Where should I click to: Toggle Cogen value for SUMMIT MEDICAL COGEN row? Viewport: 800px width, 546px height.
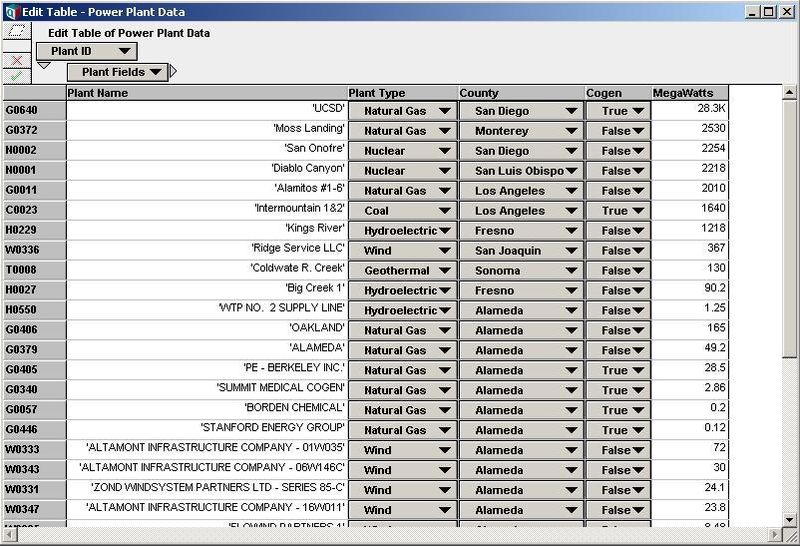[x=618, y=390]
